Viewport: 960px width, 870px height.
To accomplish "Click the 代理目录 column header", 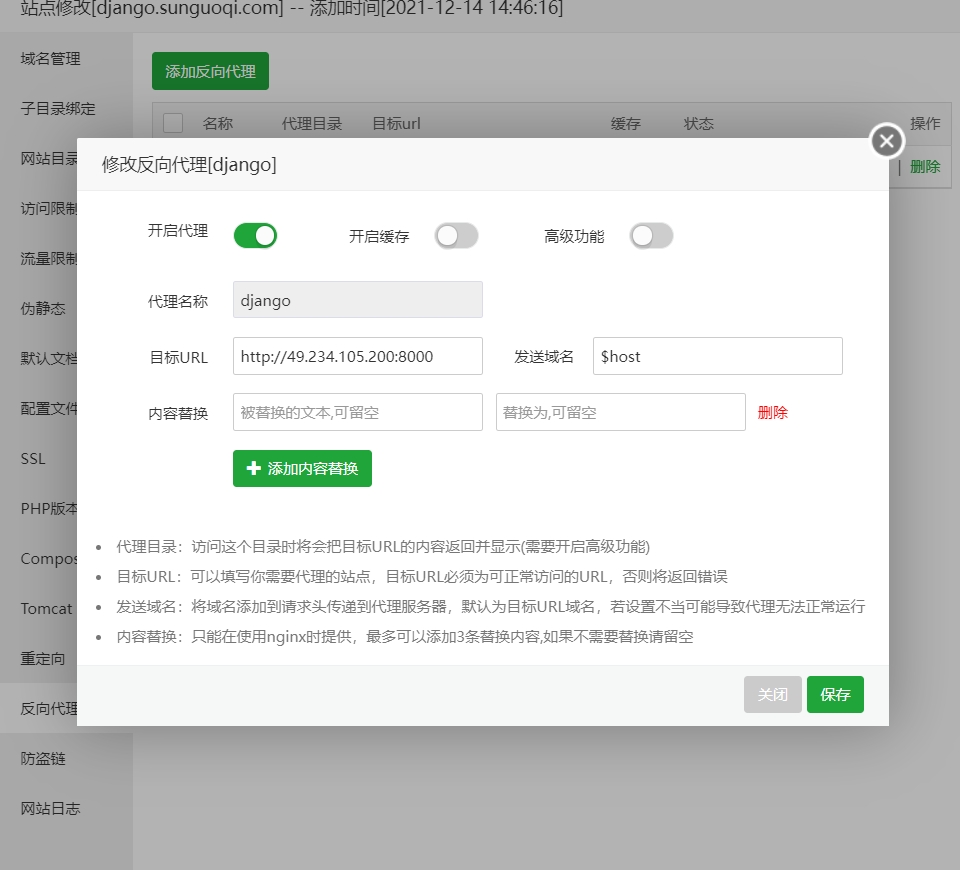I will [x=312, y=124].
